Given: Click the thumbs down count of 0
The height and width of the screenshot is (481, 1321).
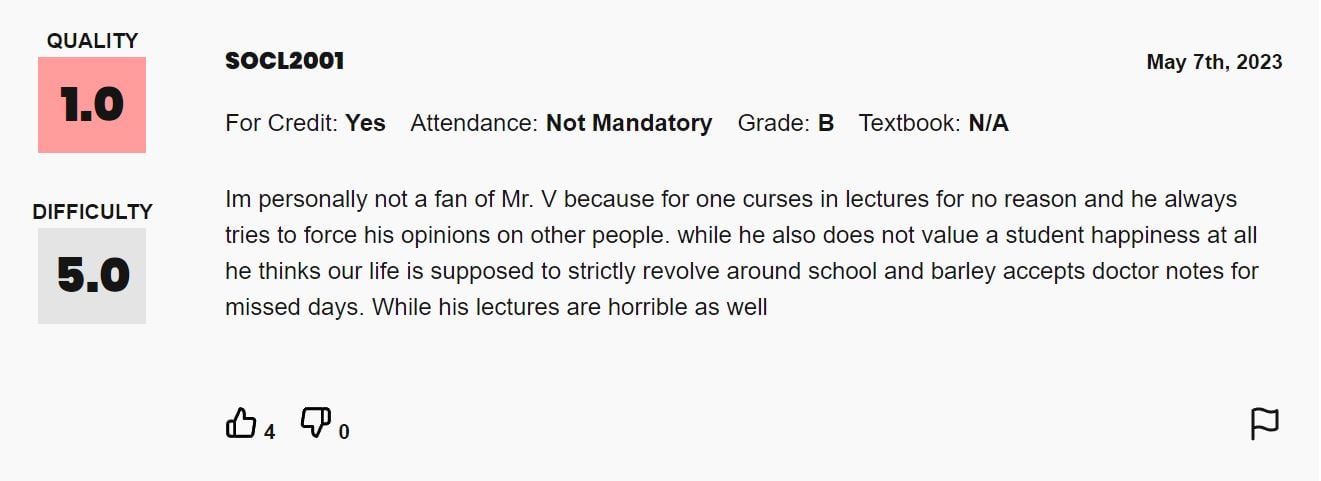Looking at the screenshot, I should pos(344,432).
